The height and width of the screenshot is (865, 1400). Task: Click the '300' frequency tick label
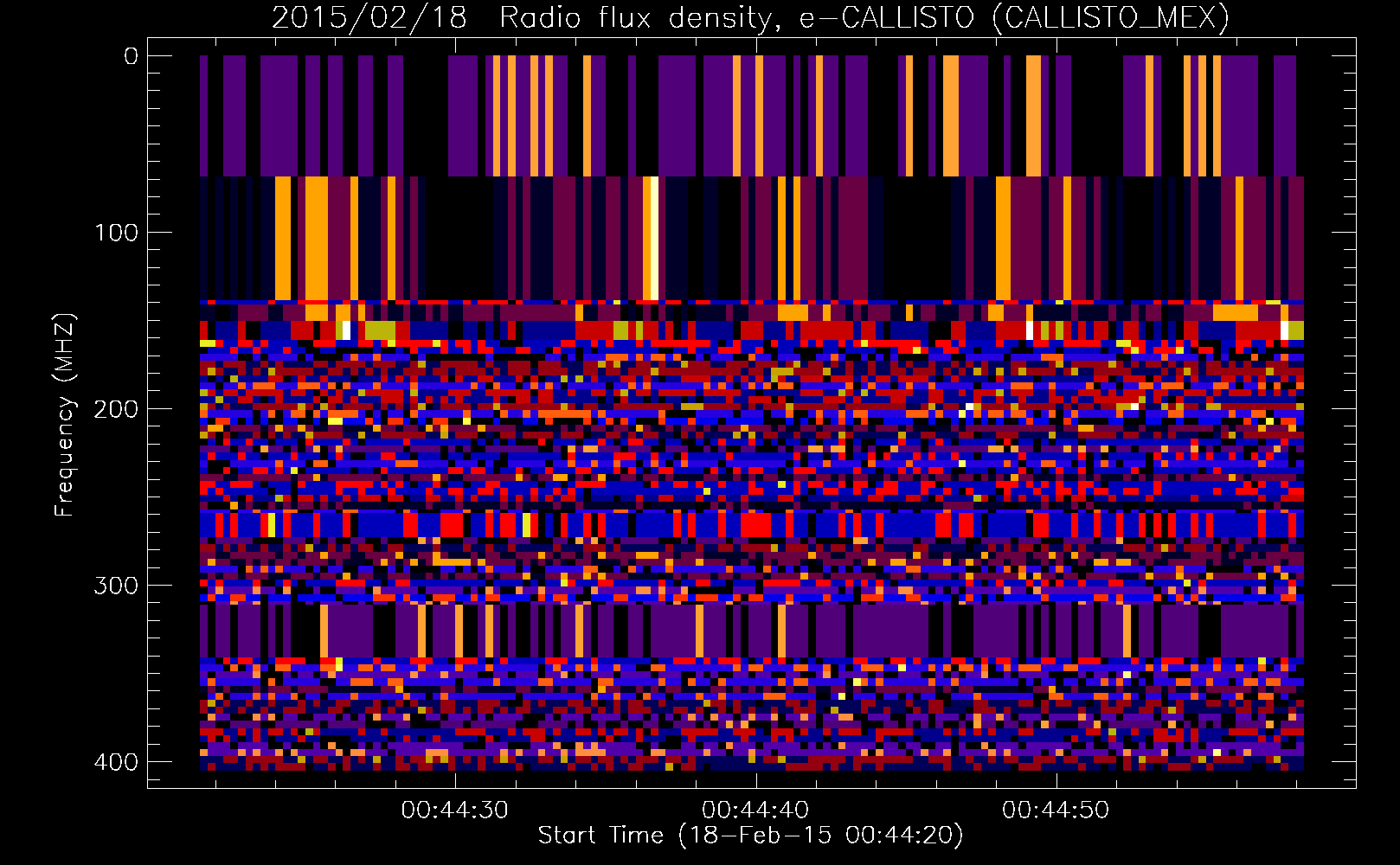115,586
